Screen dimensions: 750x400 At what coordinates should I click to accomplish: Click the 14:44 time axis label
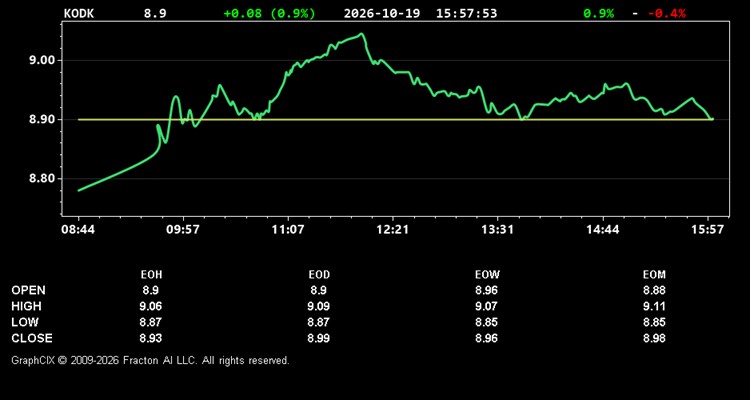(603, 230)
